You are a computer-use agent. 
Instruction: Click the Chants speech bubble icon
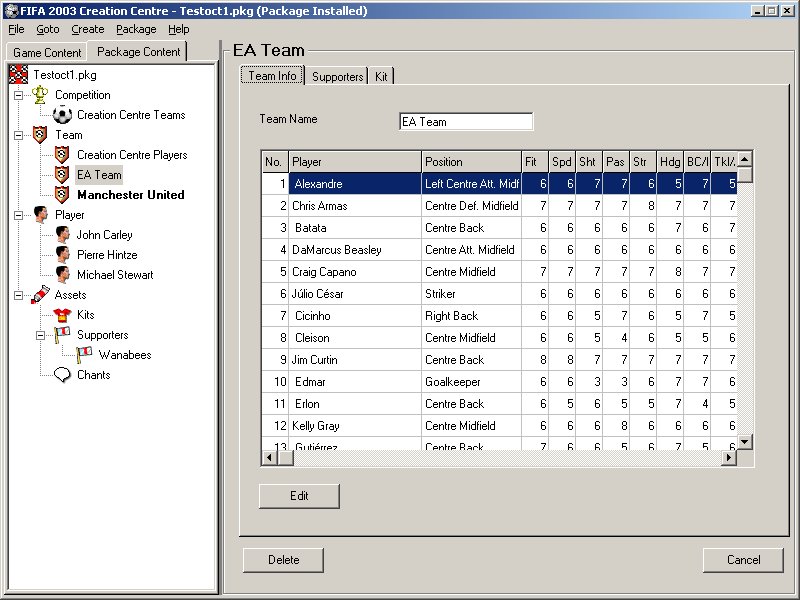[x=62, y=375]
